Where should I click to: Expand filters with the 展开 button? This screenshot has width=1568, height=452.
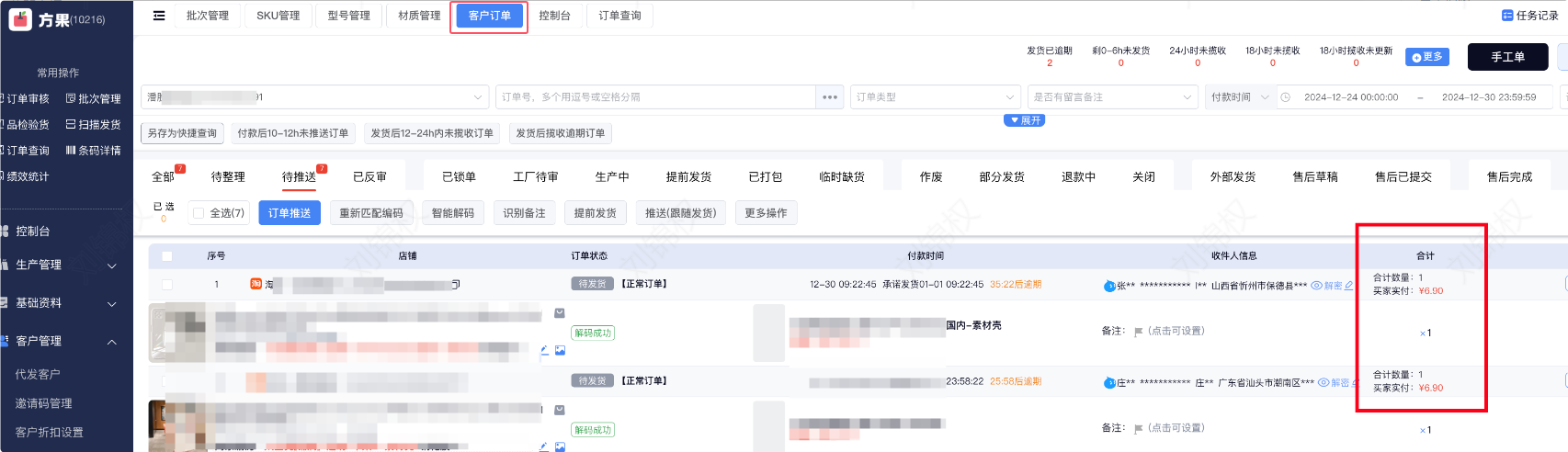1024,120
